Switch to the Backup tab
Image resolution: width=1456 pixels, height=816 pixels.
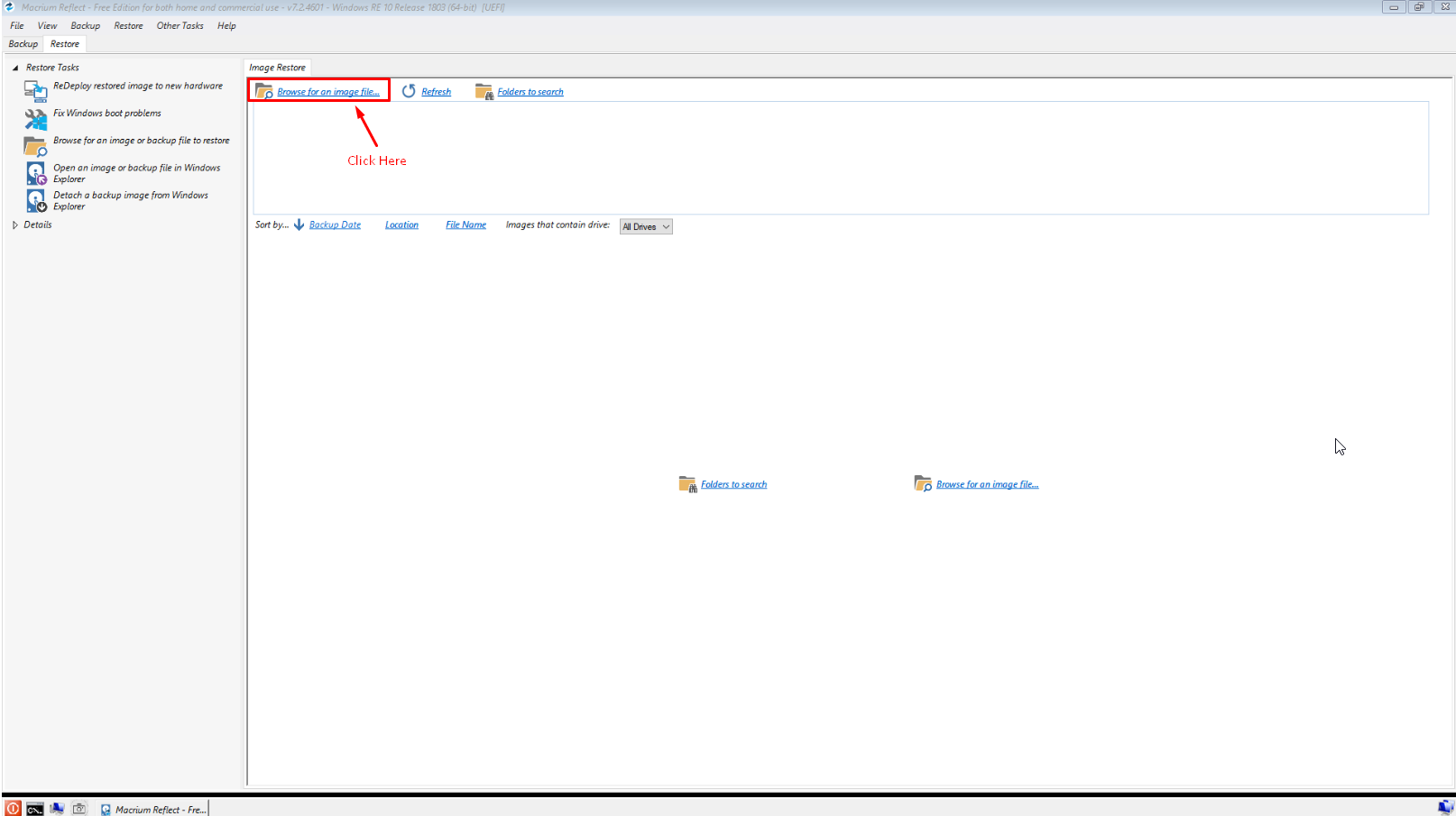[23, 43]
